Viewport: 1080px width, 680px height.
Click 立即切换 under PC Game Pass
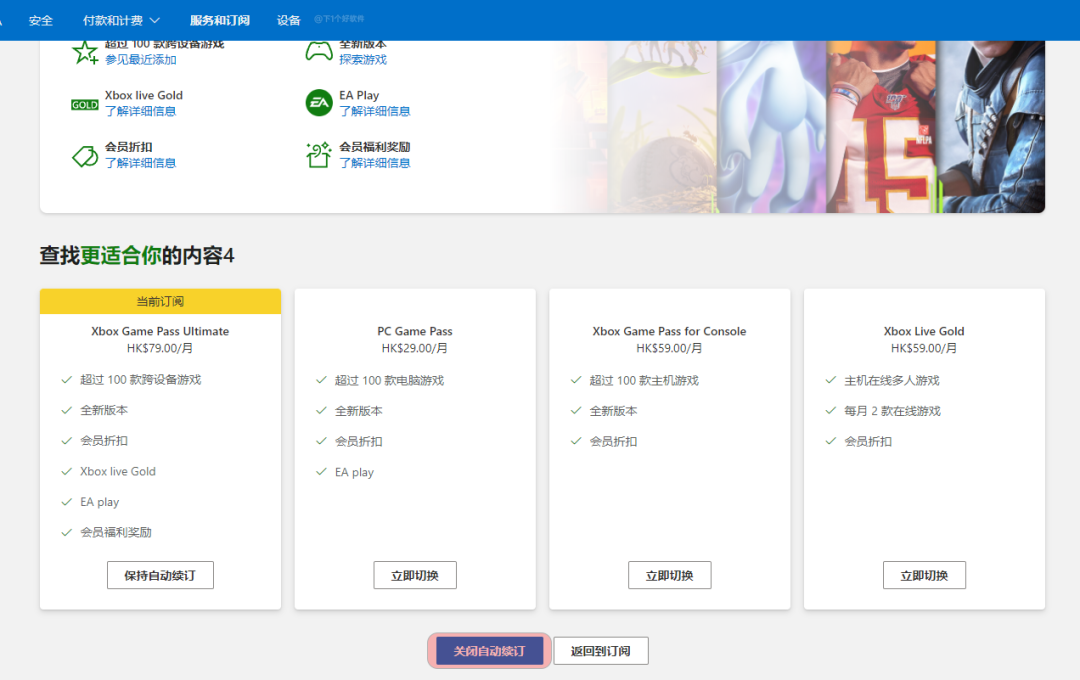(x=415, y=575)
